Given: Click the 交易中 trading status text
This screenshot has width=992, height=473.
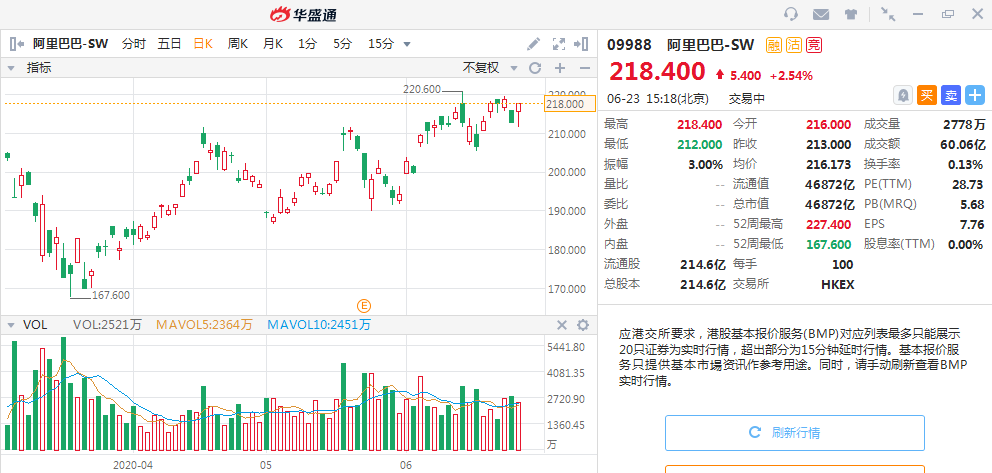Looking at the screenshot, I should point(747,99).
